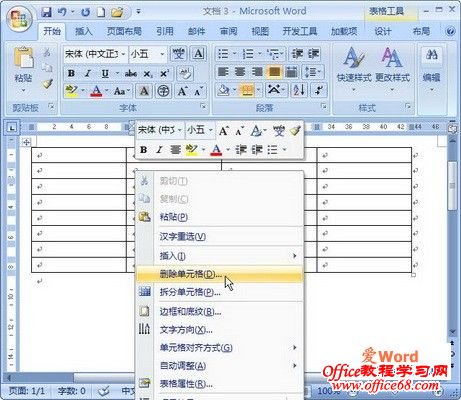Open 边框和底纹(B)... from context menu
Viewport: 461px width, 400px height.
coord(220,312)
